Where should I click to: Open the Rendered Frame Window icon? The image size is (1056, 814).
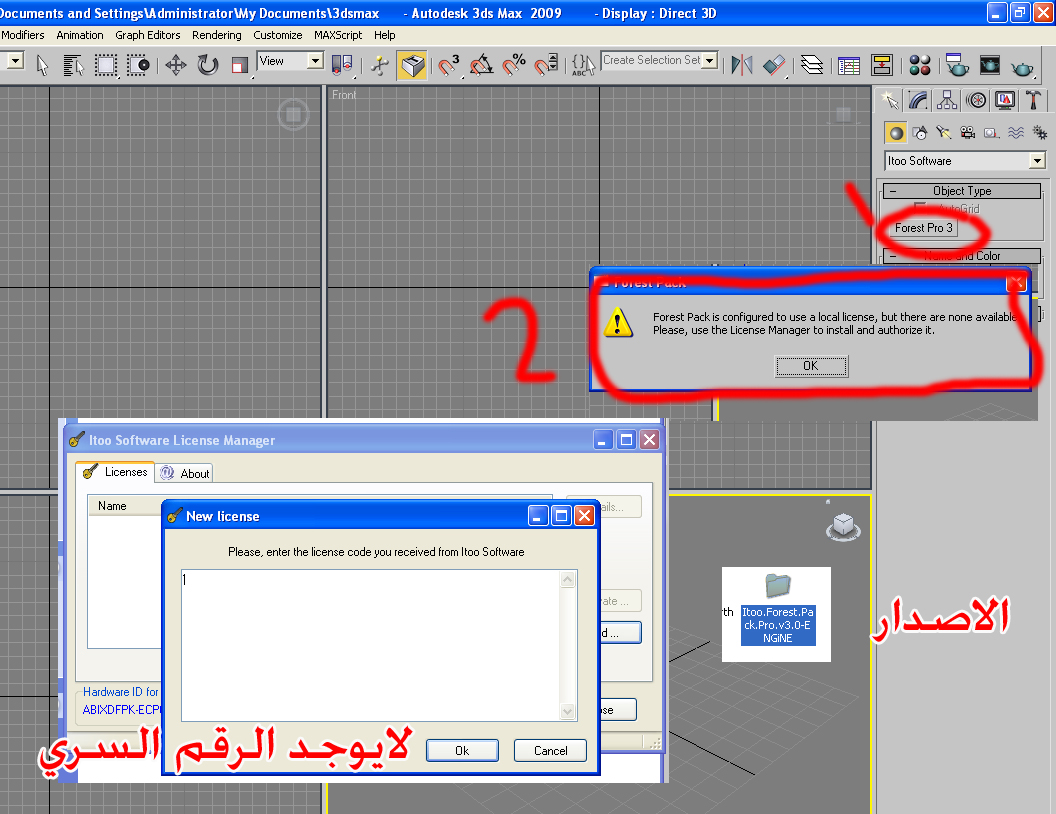(x=989, y=65)
